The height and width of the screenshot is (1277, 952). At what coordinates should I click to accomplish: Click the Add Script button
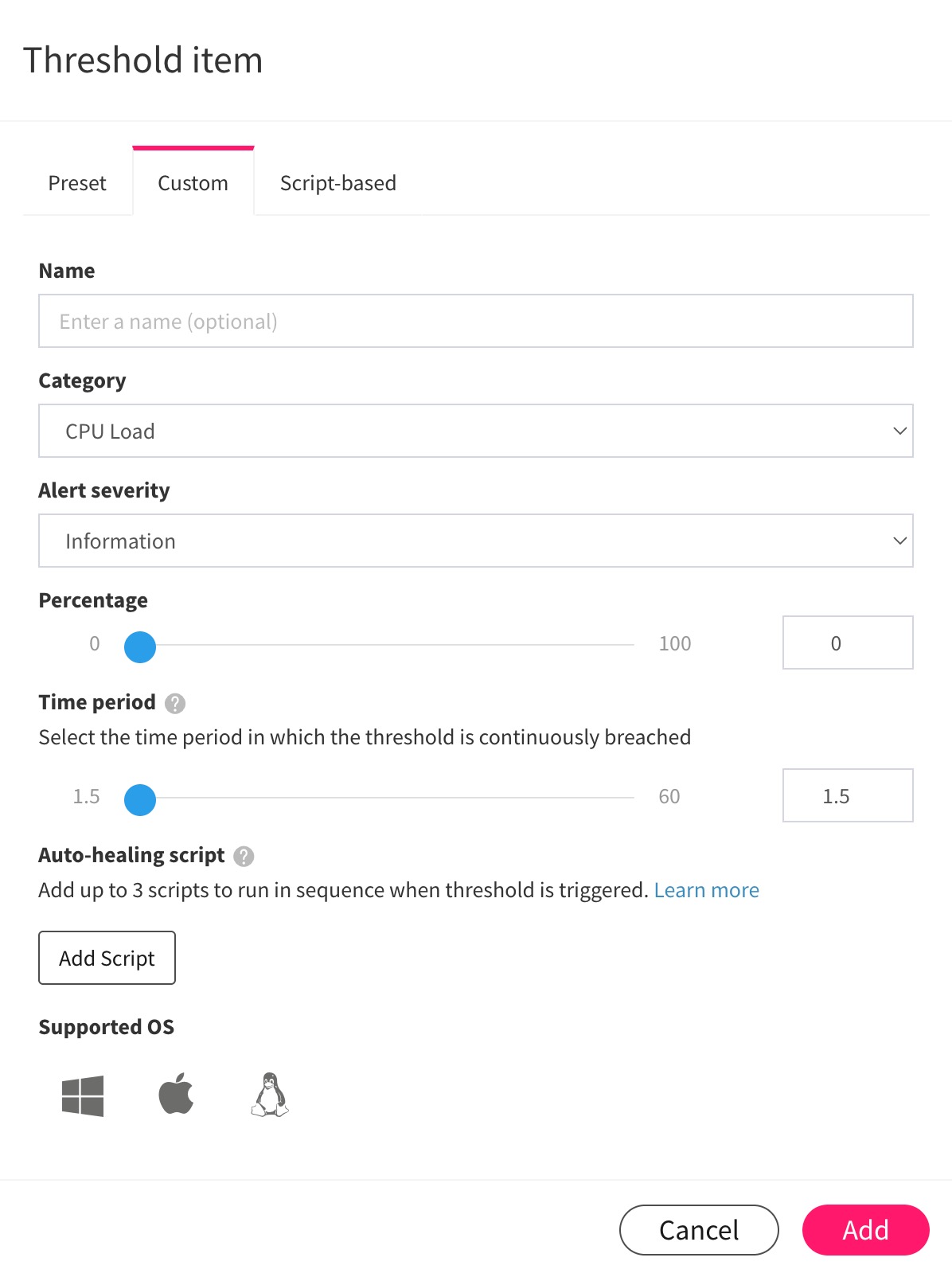(107, 958)
